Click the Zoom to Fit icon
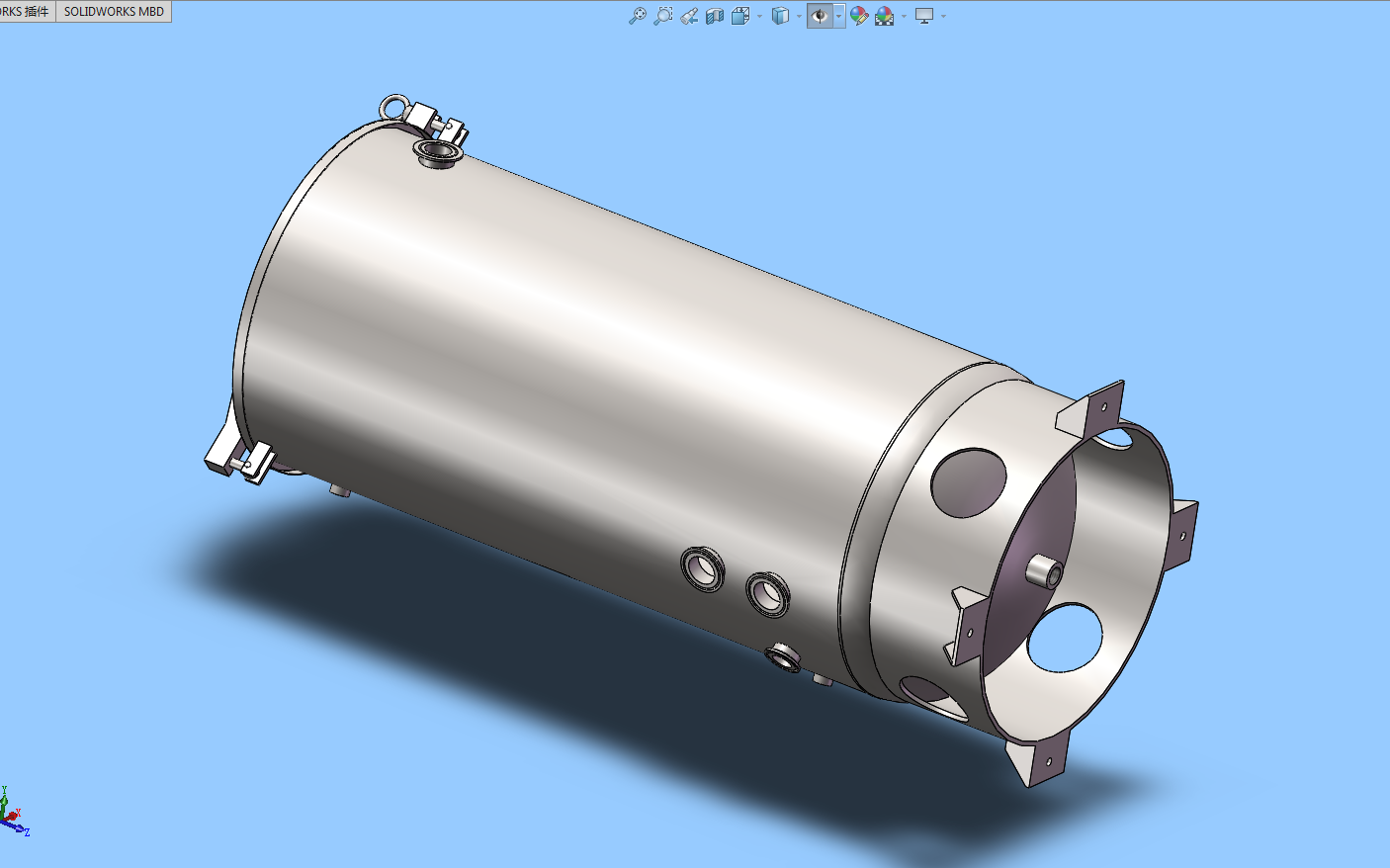 coord(638,16)
